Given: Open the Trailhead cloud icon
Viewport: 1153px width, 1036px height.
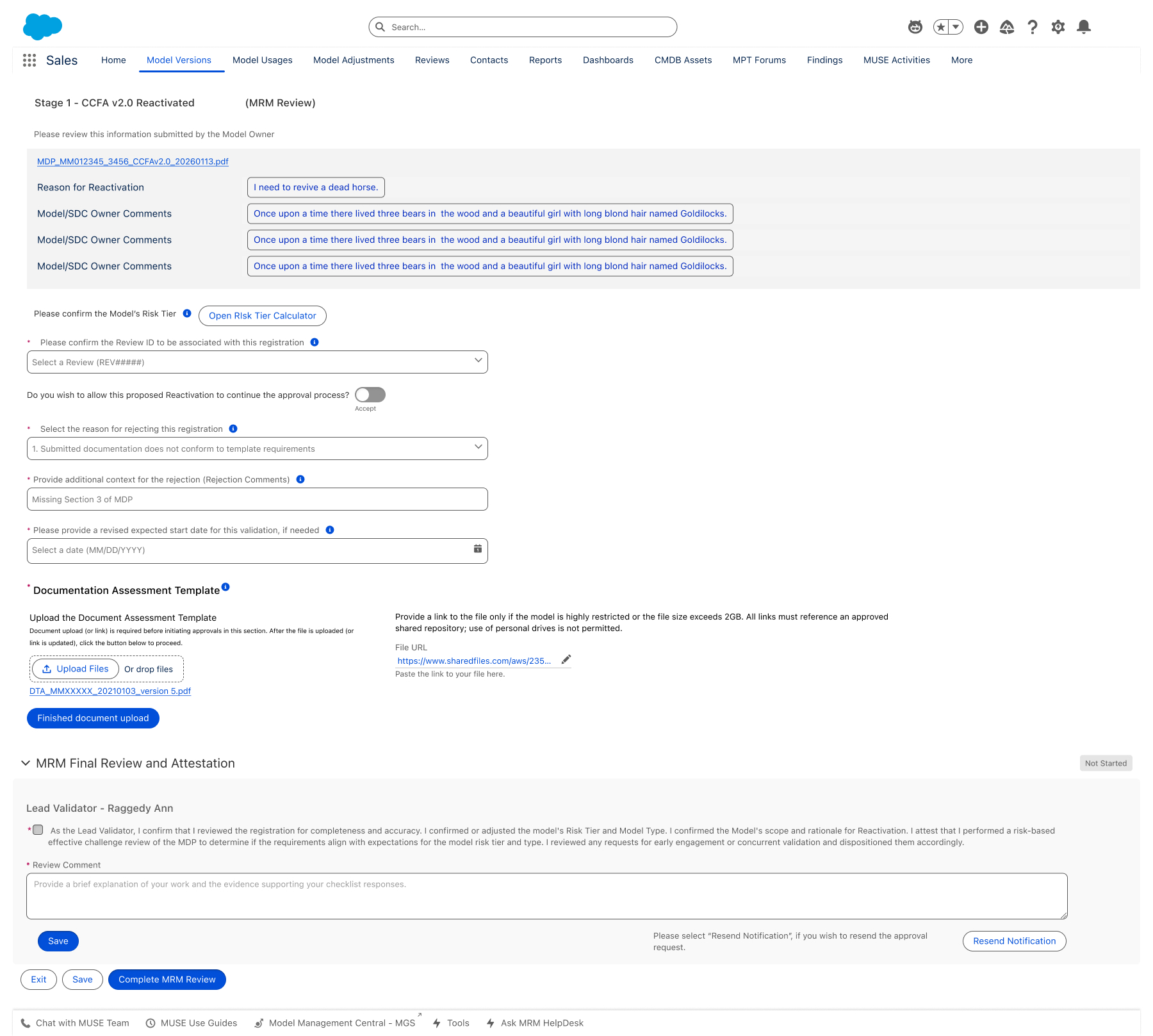Looking at the screenshot, I should [1007, 27].
